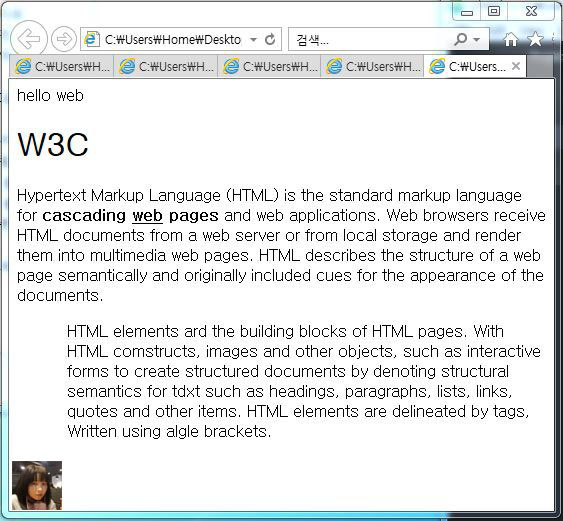The height and width of the screenshot is (521, 563).
Task: Click the bold word 'cascading'
Action: tap(84, 216)
